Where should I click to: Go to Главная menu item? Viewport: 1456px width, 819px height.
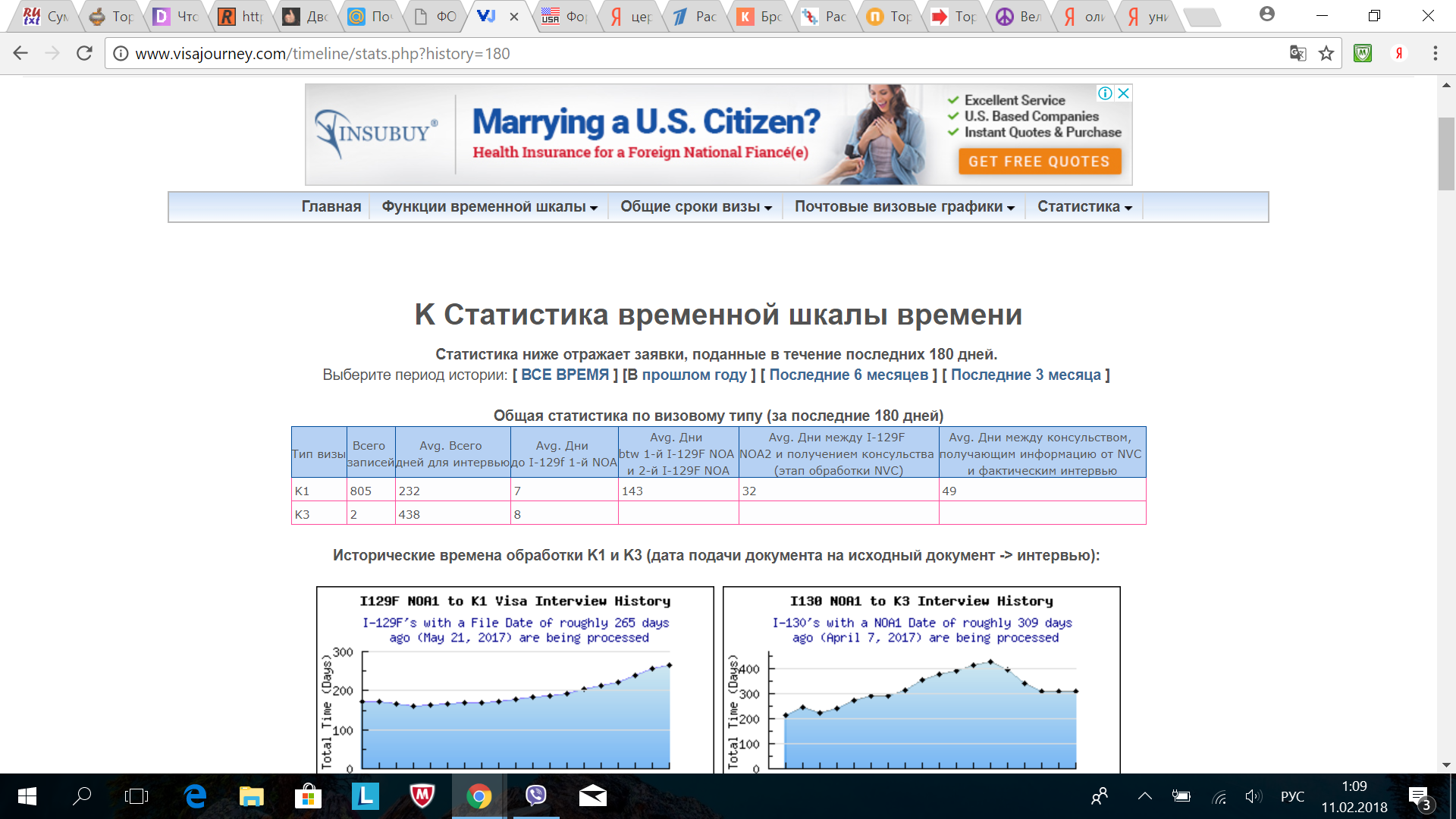click(331, 207)
